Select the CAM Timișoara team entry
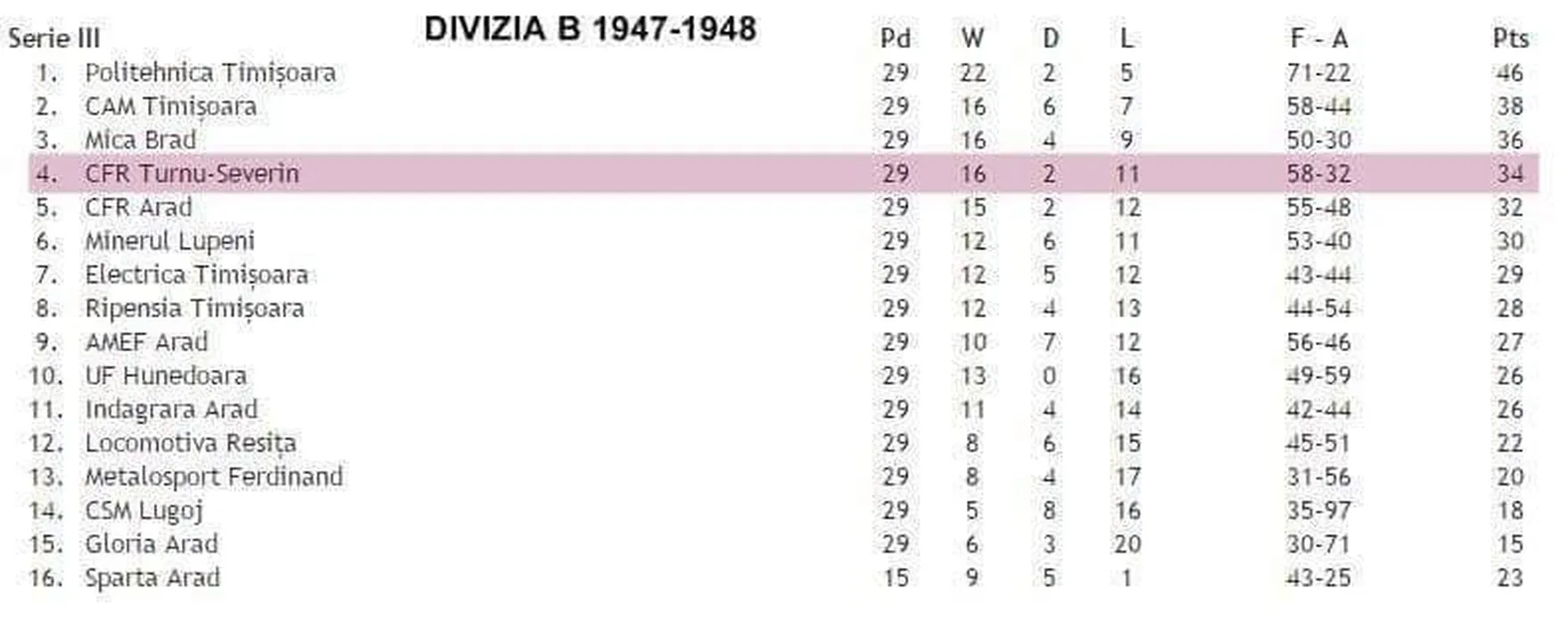Image resolution: width=1568 pixels, height=624 pixels. pyautogui.click(x=170, y=107)
